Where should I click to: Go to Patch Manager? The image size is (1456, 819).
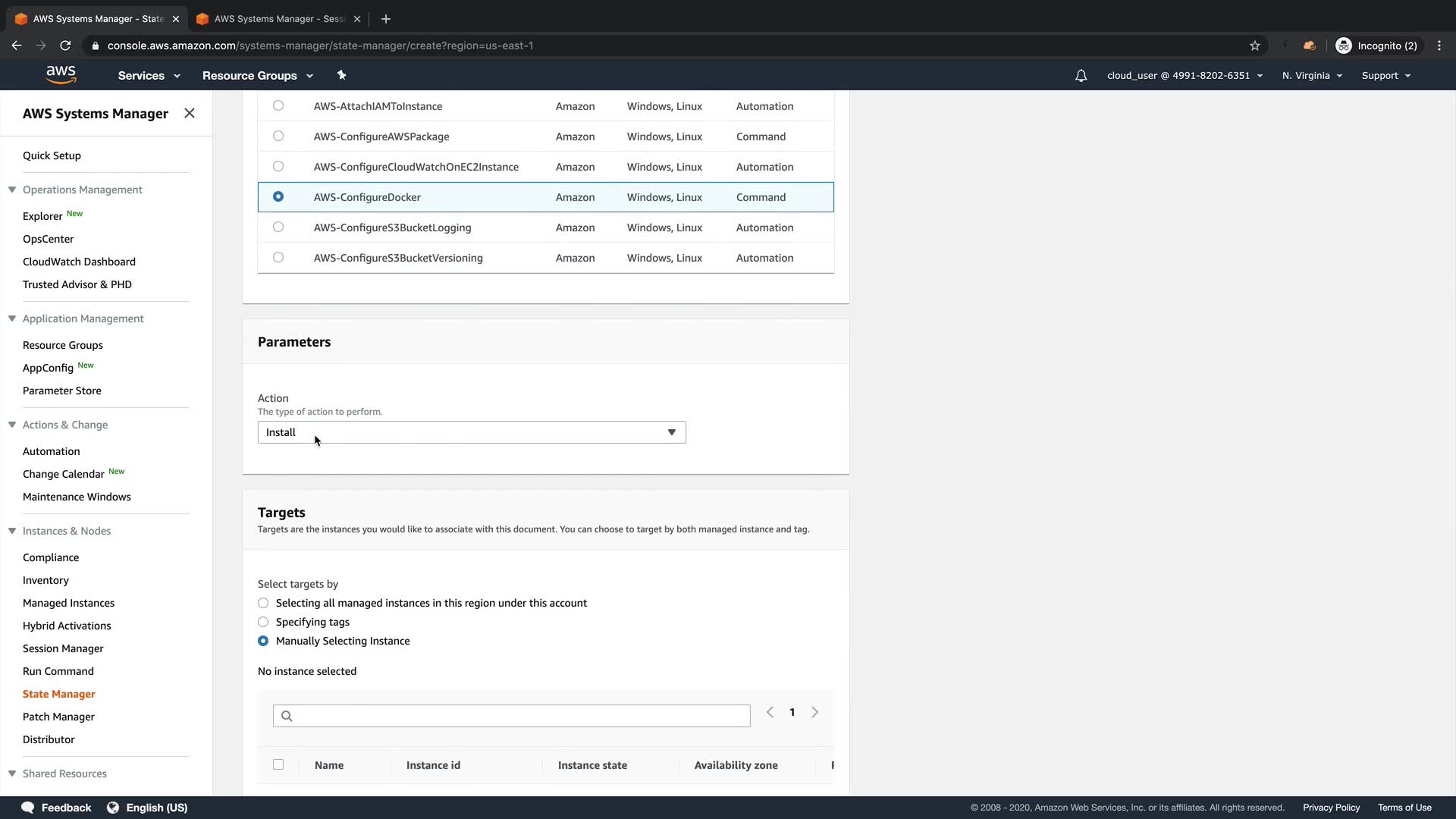(x=58, y=717)
